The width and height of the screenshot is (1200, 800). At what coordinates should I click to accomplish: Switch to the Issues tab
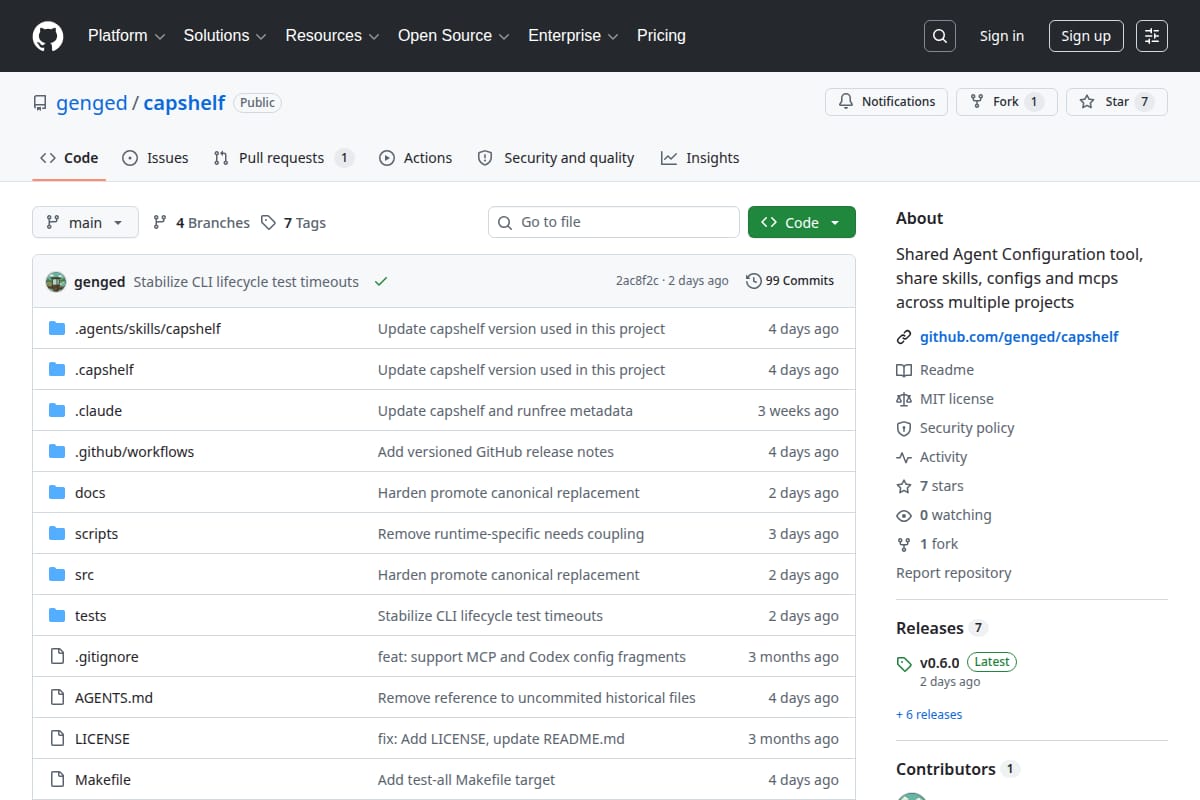point(155,158)
